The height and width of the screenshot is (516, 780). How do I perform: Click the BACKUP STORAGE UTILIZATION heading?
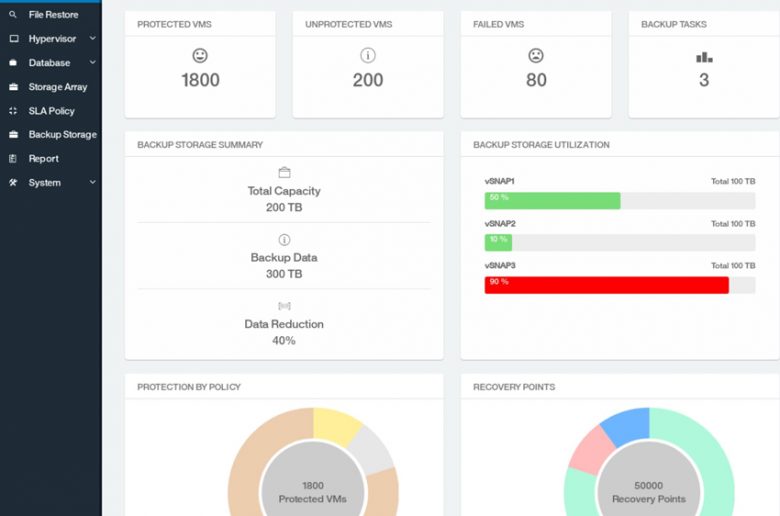click(x=541, y=145)
